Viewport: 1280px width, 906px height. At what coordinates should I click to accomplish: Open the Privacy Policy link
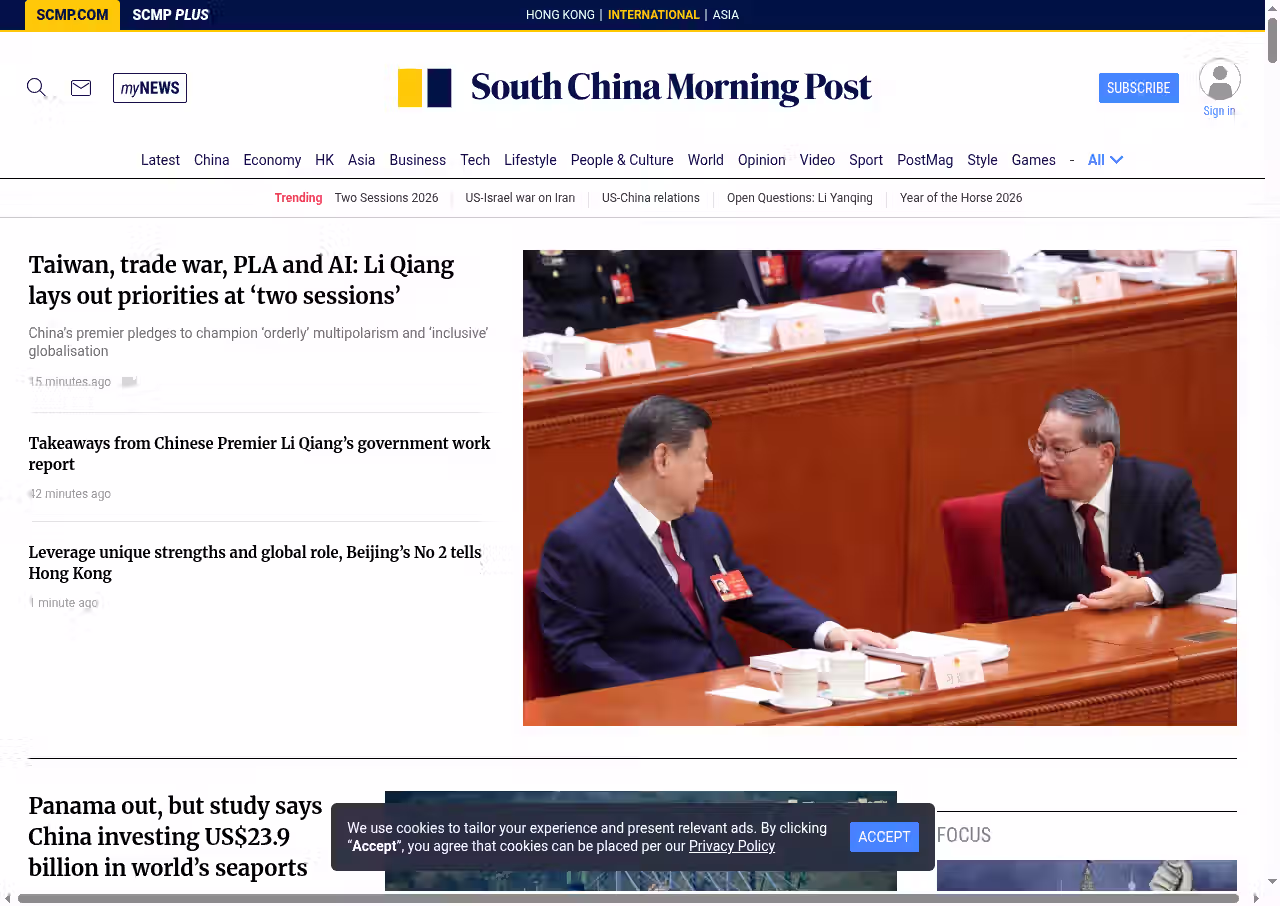pyautogui.click(x=731, y=846)
